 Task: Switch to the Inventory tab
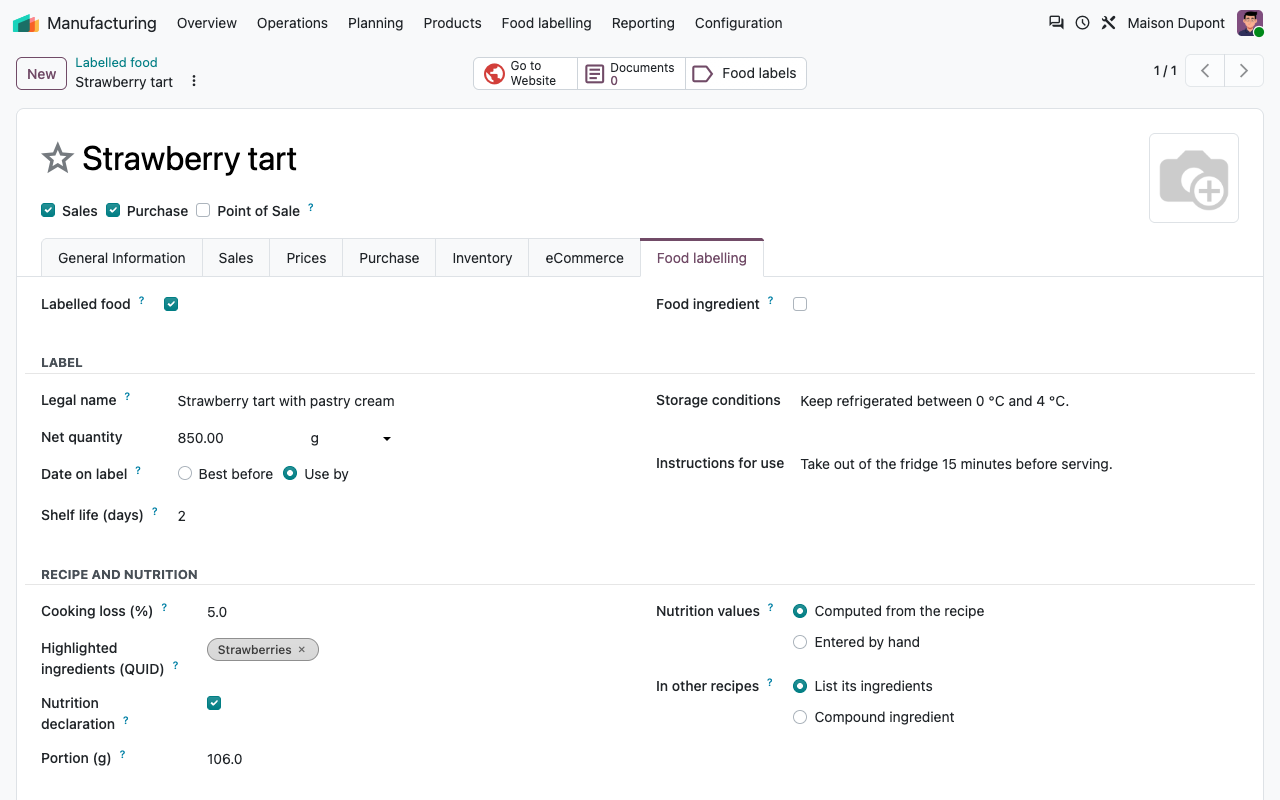482,258
